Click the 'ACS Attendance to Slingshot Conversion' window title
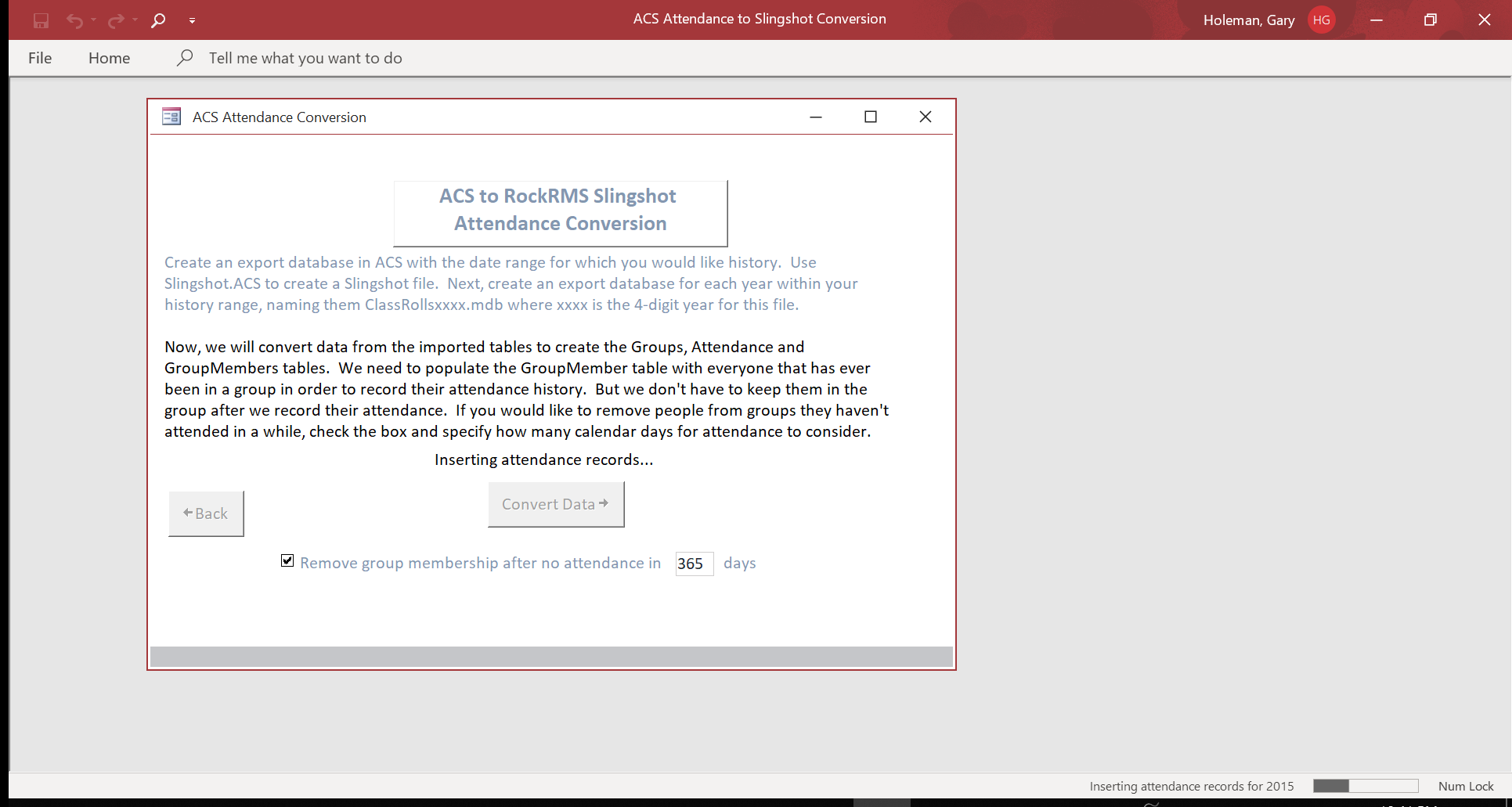This screenshot has height=807, width=1512. click(760, 19)
